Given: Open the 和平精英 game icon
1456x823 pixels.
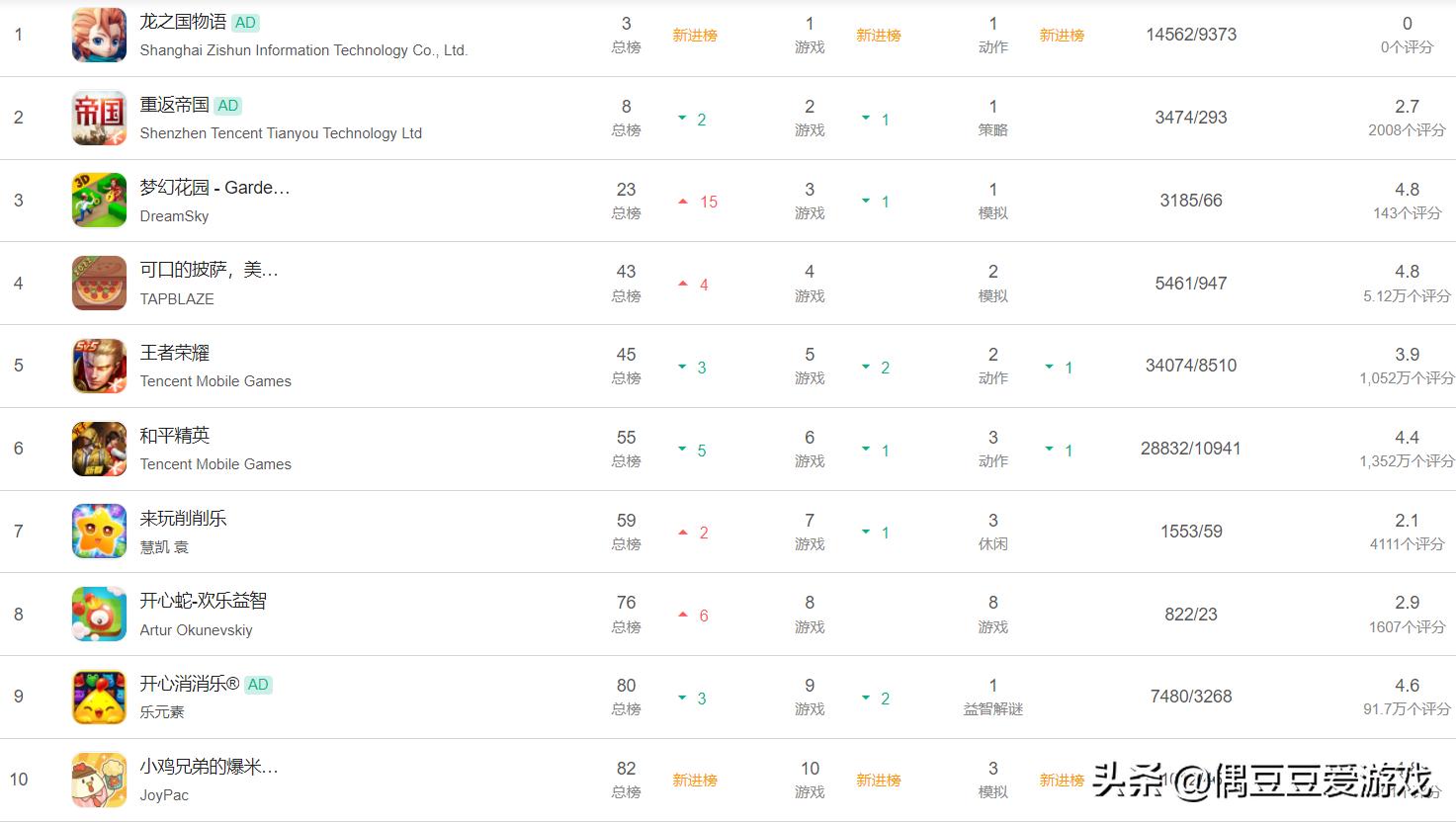Looking at the screenshot, I should pyautogui.click(x=99, y=449).
